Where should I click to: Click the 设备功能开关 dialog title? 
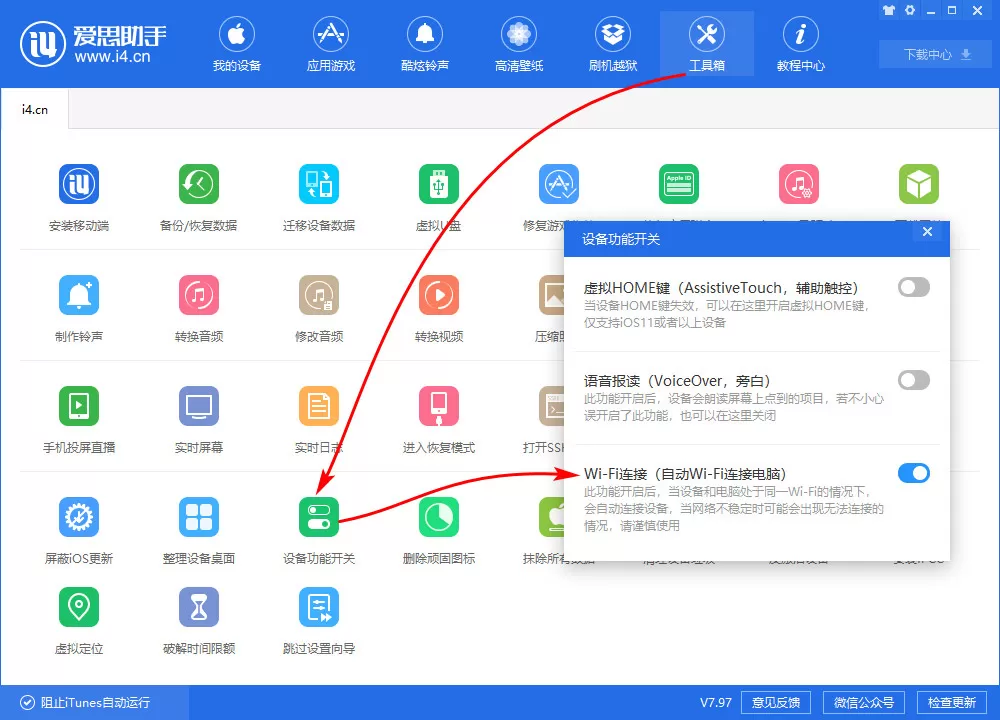(621, 239)
